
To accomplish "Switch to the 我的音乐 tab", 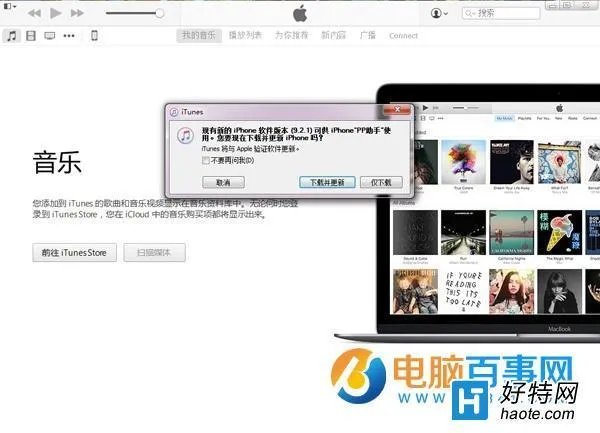I will pos(199,36).
